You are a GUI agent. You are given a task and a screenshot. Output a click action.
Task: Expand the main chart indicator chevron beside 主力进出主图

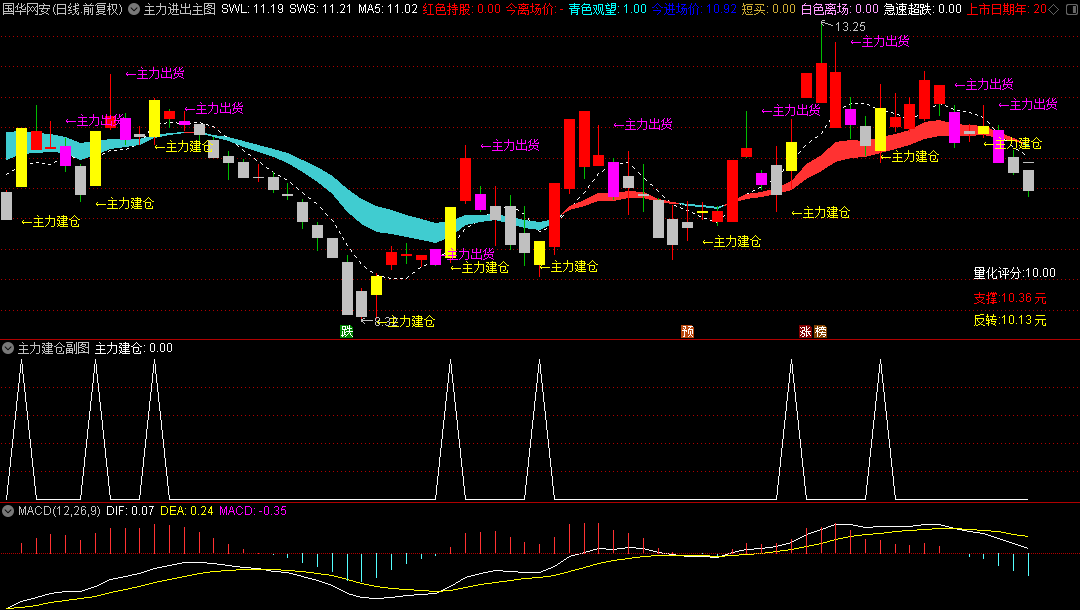(134, 10)
